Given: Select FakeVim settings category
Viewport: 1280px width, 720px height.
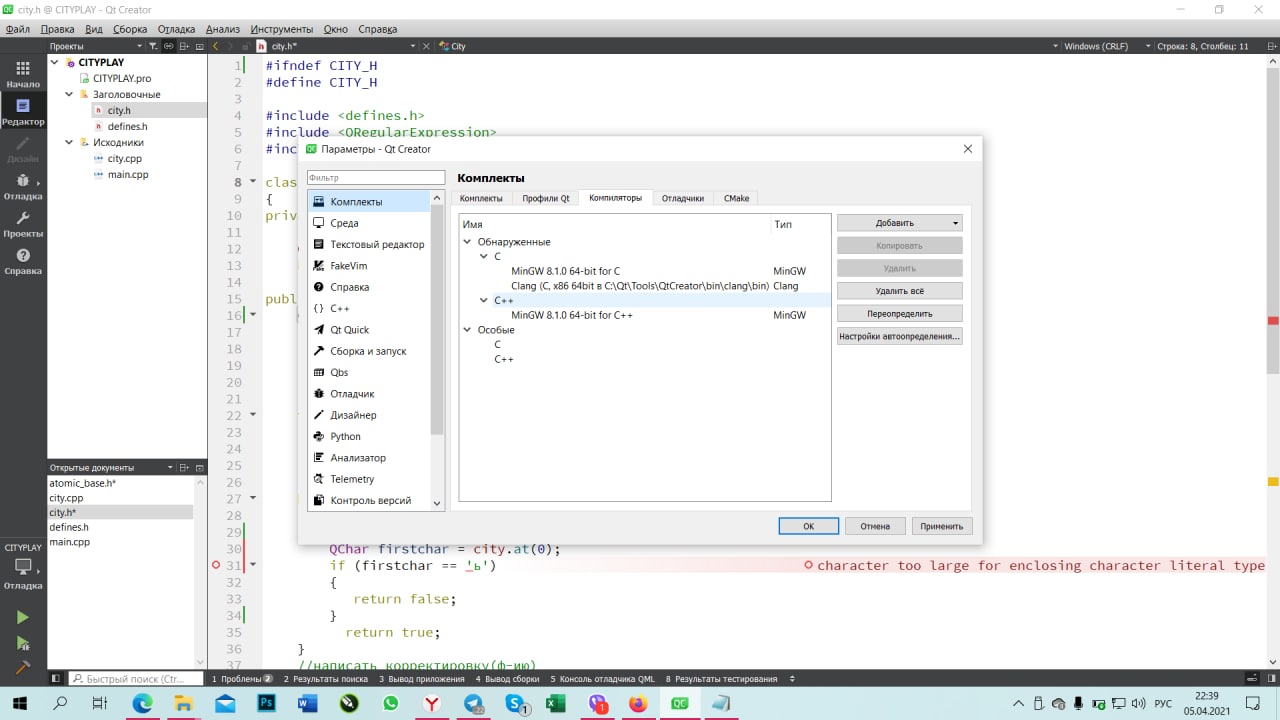Looking at the screenshot, I should point(370,266).
